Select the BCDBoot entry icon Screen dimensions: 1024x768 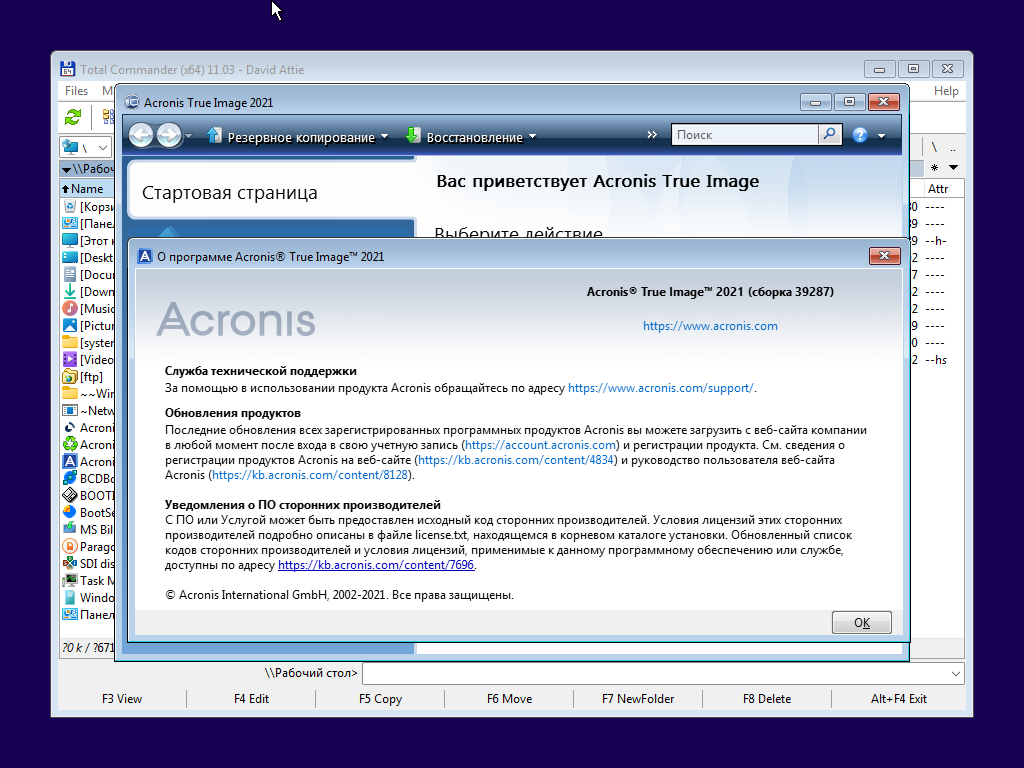(70, 479)
